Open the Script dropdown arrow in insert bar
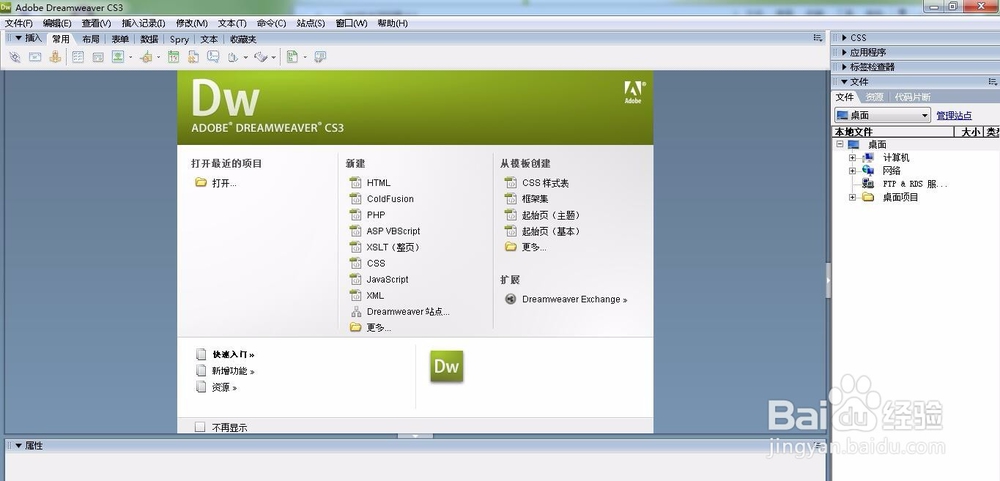 [x=274, y=58]
